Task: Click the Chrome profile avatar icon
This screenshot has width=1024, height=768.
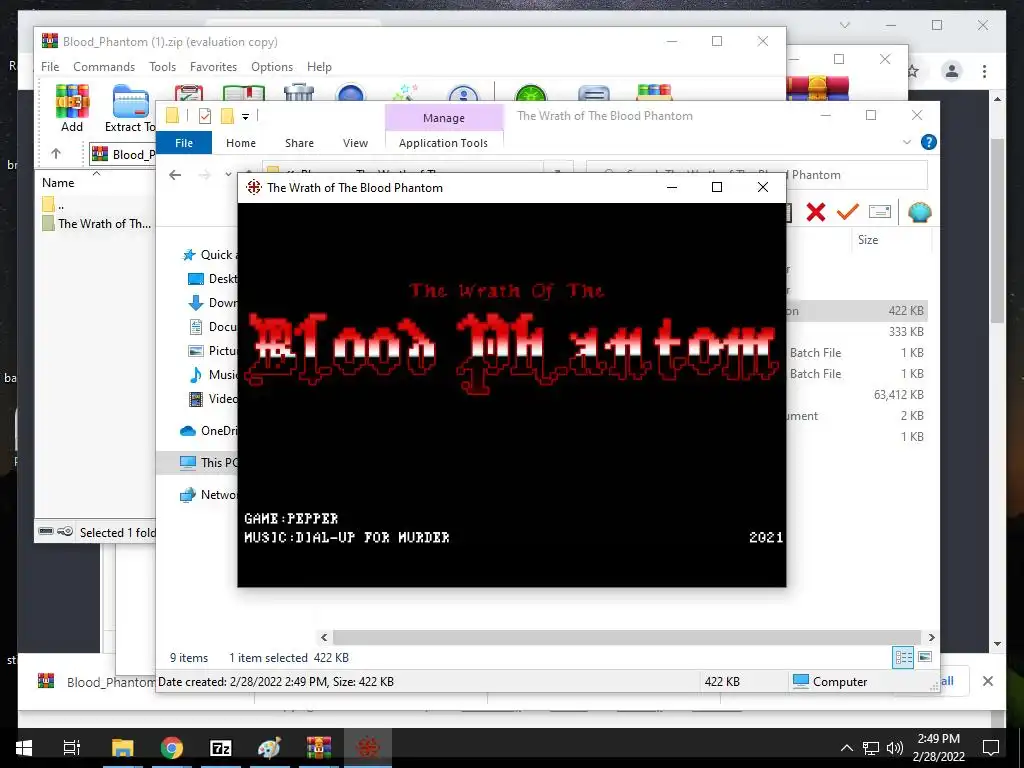Action: click(x=952, y=71)
